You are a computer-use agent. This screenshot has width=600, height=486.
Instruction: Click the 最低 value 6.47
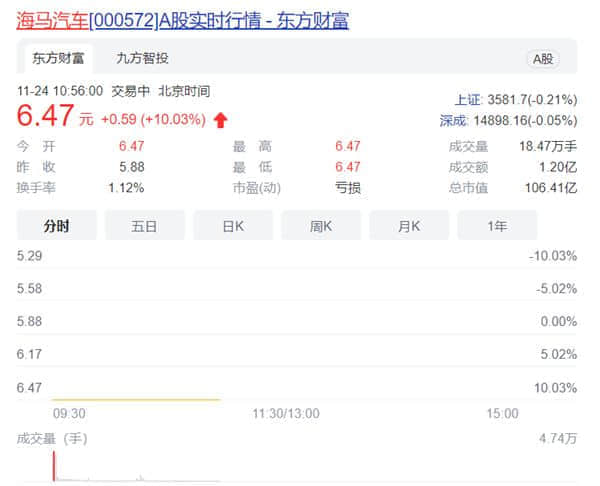pos(347,167)
